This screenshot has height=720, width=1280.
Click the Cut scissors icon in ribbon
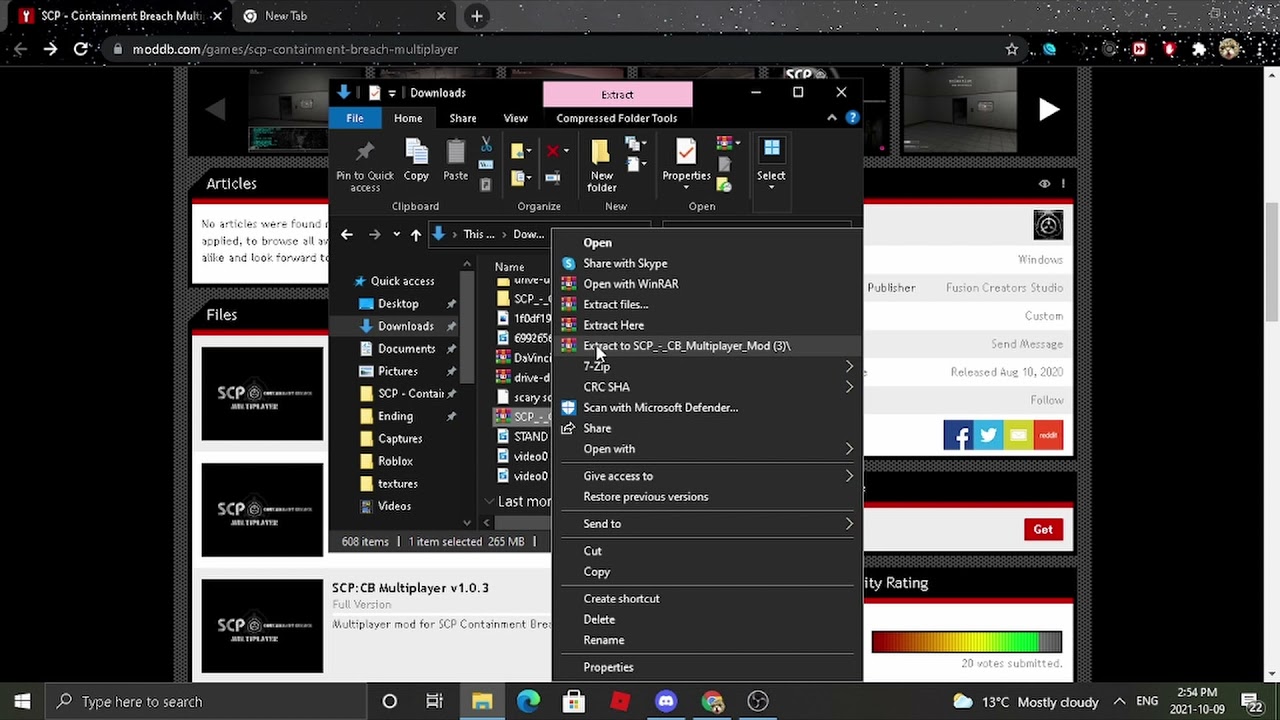point(486,145)
